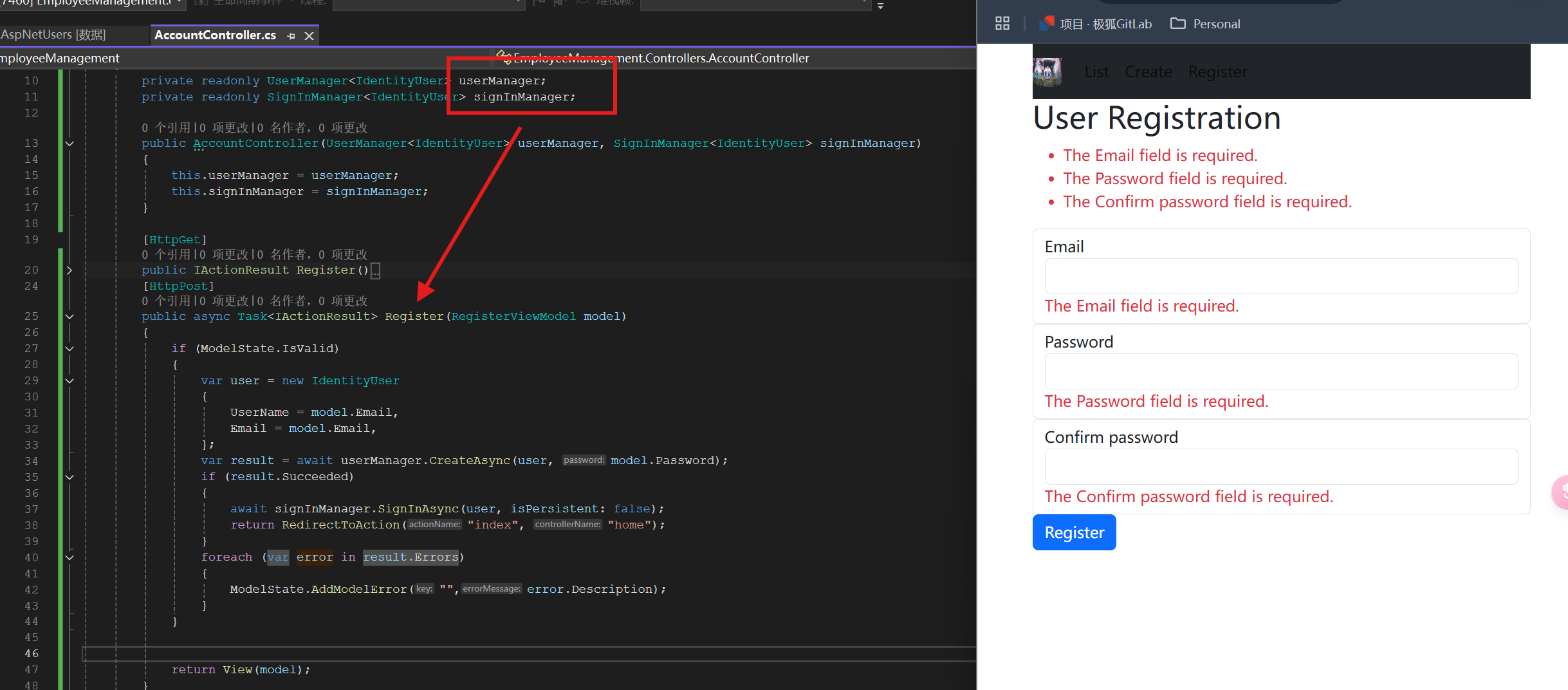
Task: Open the browser apps grid icon
Action: coord(1002,24)
